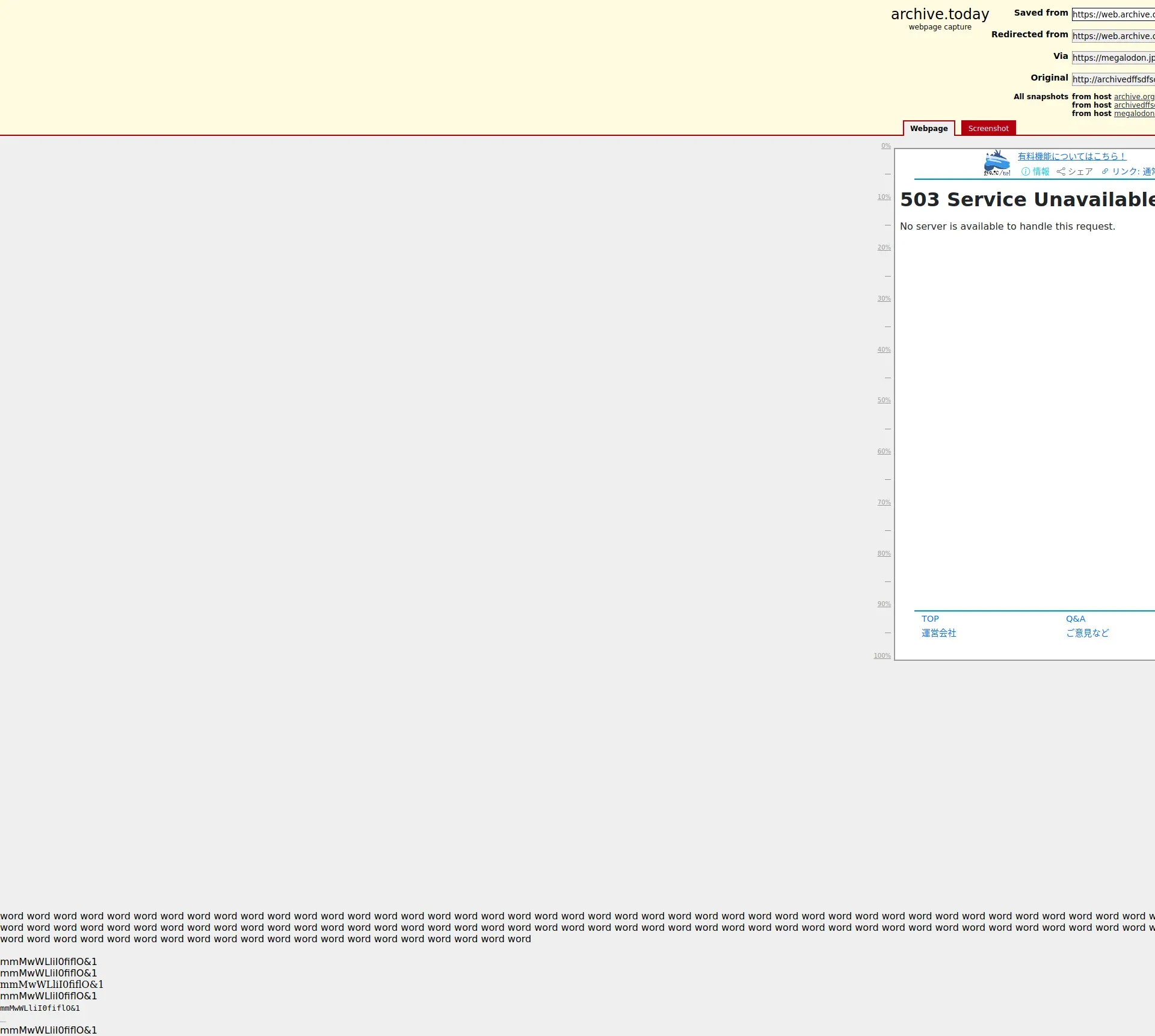This screenshot has width=1155, height=1036.
Task: Click the 0% scroll marker
Action: tap(885, 146)
